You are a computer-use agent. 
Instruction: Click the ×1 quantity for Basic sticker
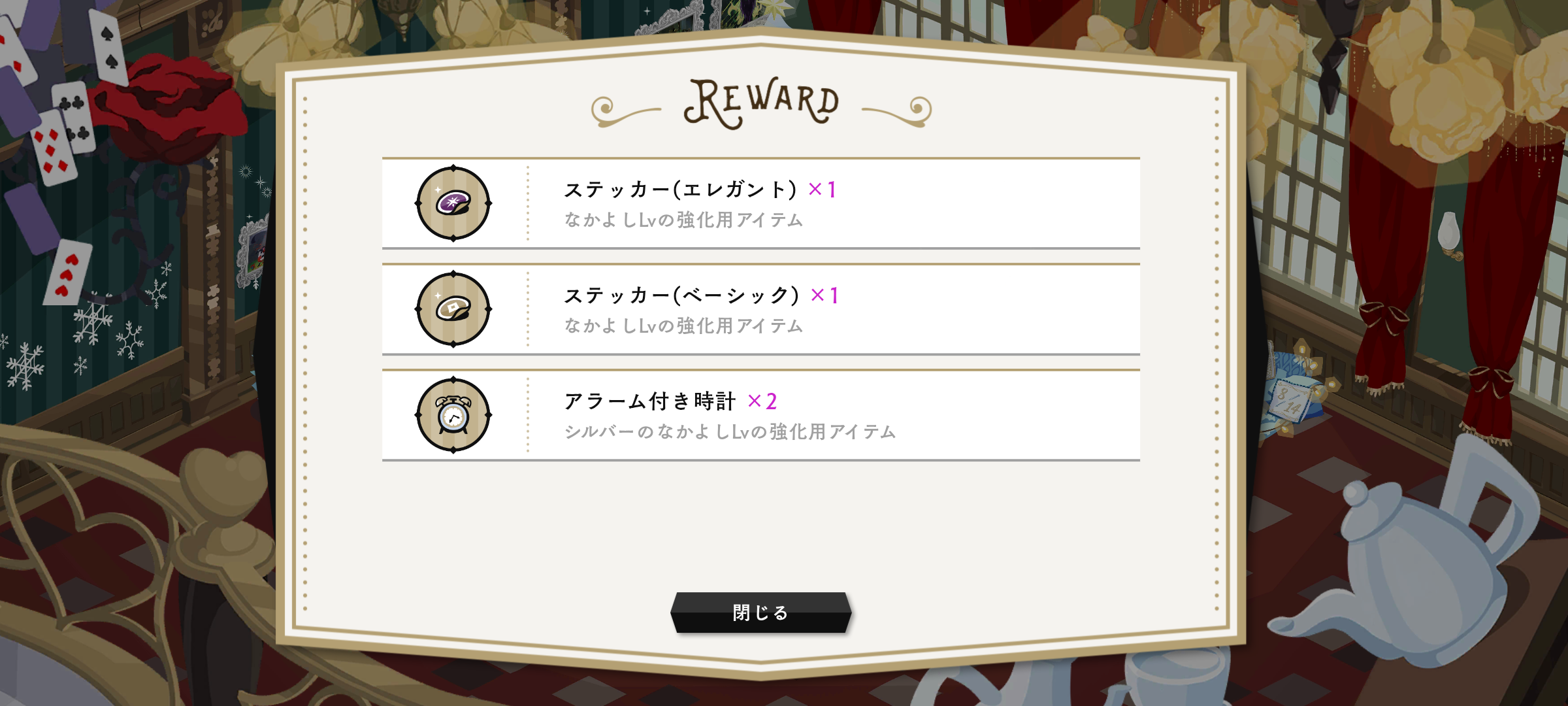825,295
